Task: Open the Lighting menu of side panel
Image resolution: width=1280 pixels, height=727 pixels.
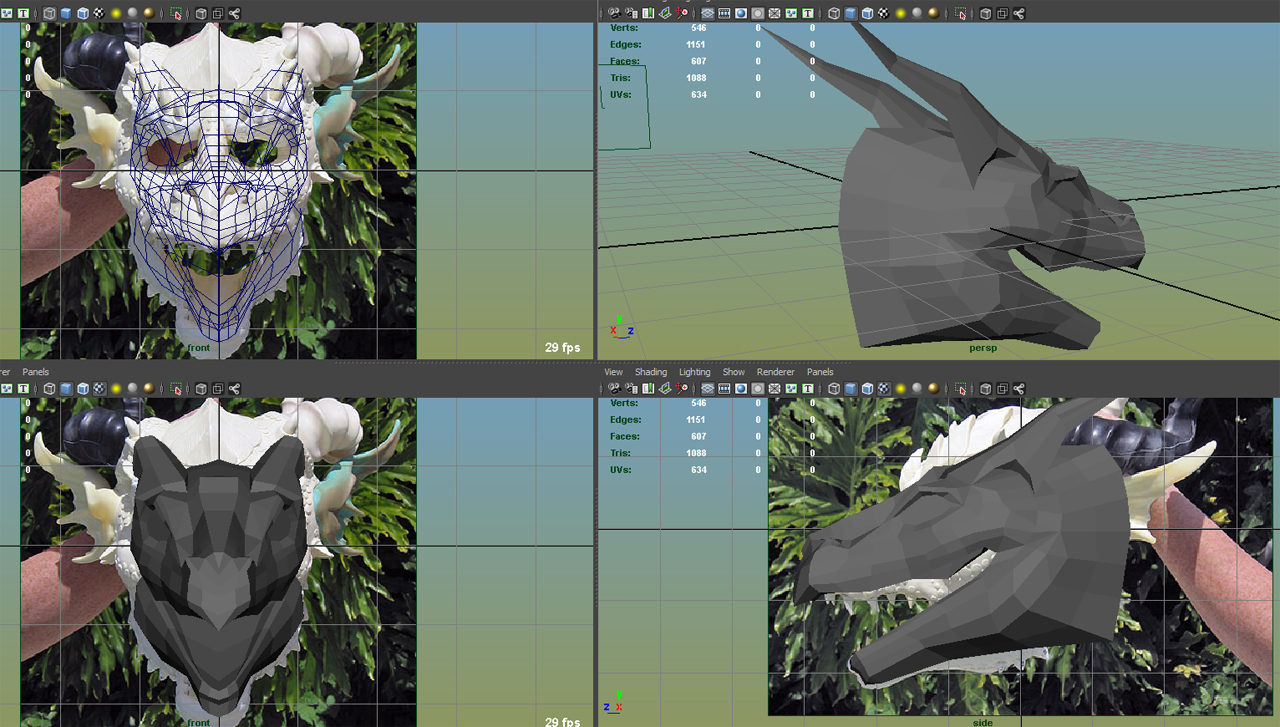Action: pos(695,372)
